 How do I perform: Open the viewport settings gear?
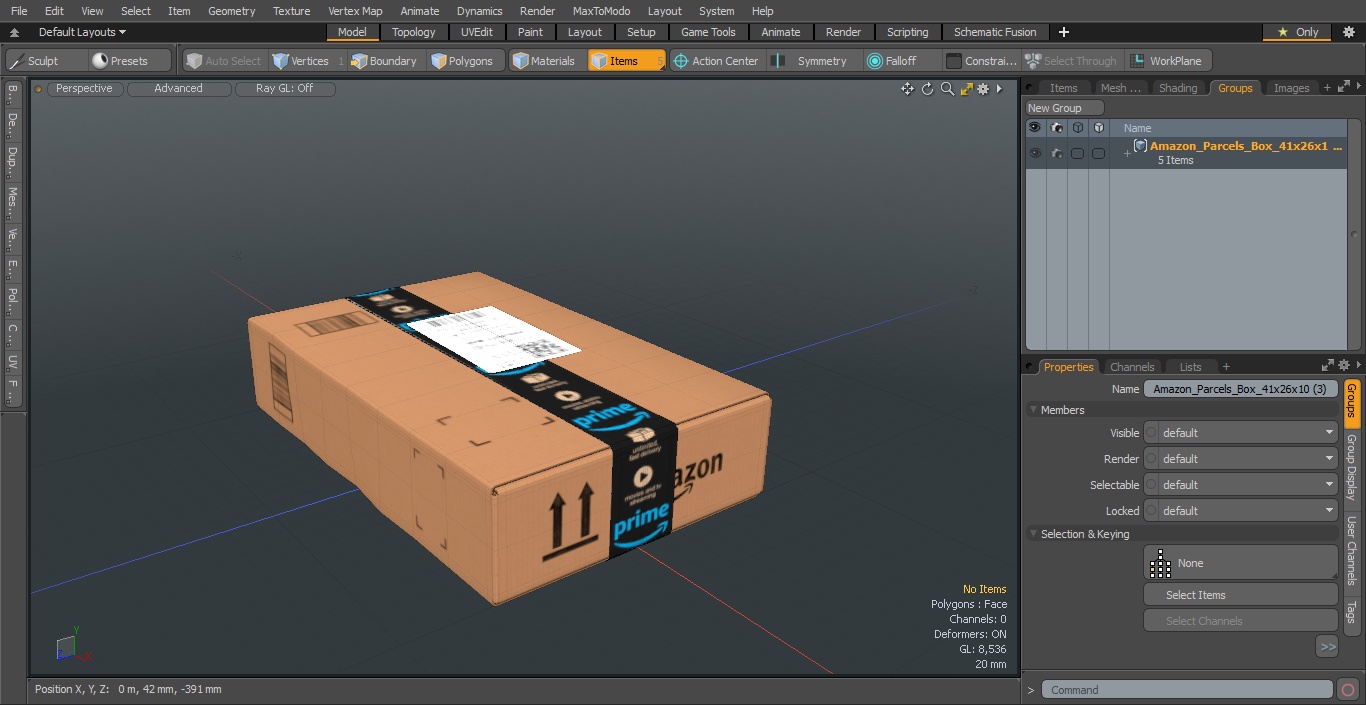(x=983, y=89)
